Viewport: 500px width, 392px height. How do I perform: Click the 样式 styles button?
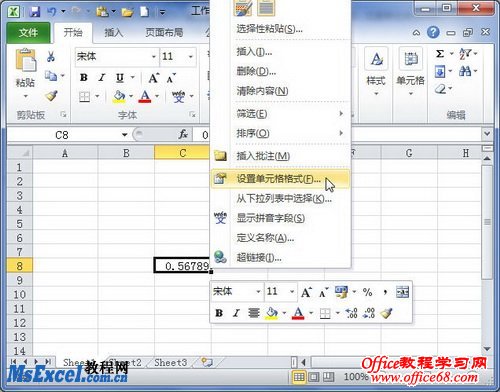coord(376,72)
